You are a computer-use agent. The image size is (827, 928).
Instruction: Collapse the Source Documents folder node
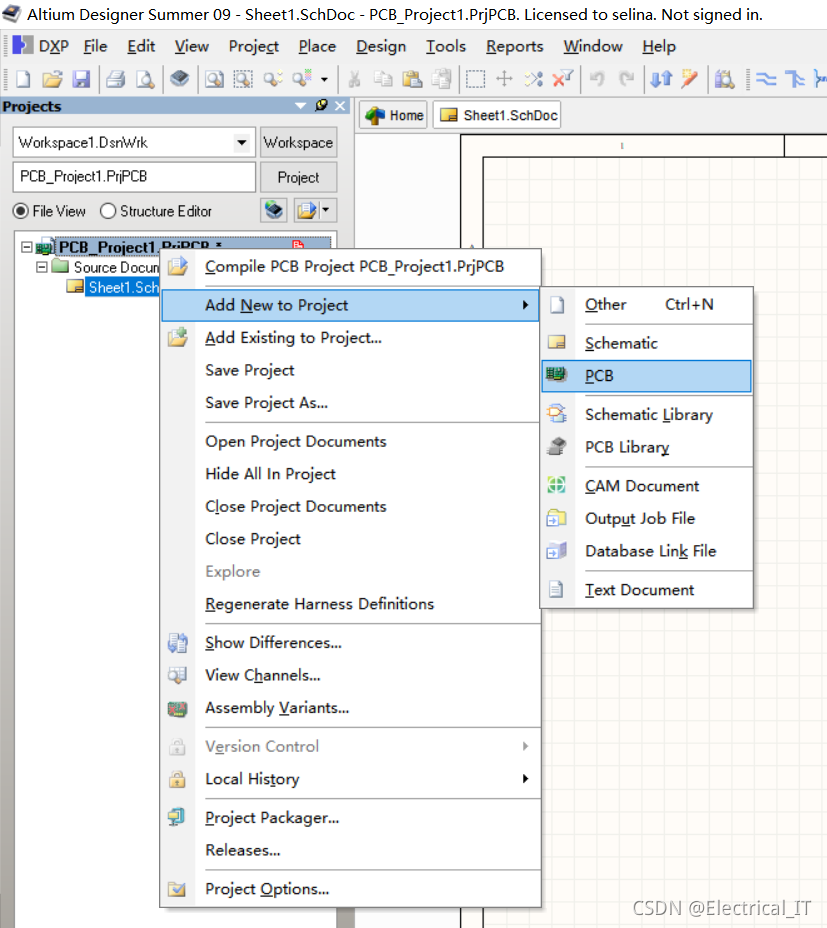point(41,267)
